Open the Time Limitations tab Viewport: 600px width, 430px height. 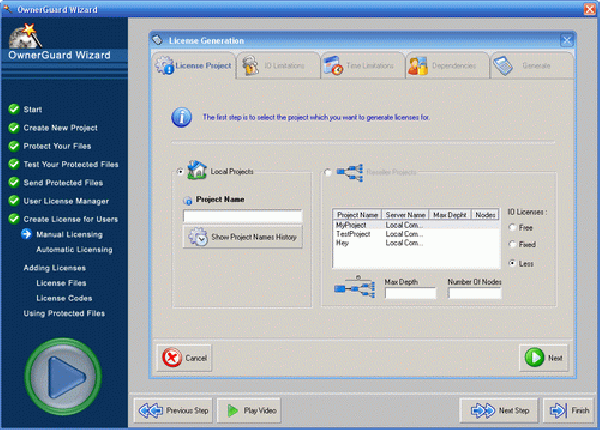coord(362,67)
